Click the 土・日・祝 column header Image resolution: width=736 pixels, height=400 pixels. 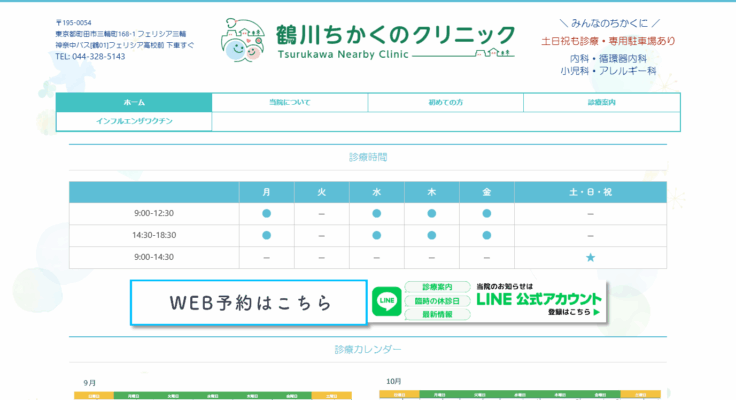point(590,192)
